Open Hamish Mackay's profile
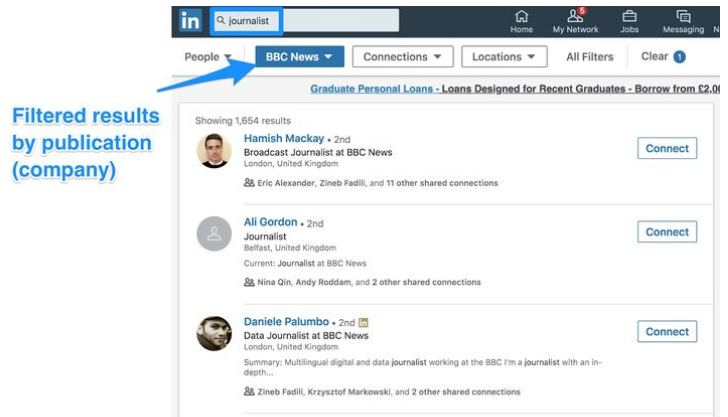The width and height of the screenshot is (728, 417). pyautogui.click(x=284, y=138)
